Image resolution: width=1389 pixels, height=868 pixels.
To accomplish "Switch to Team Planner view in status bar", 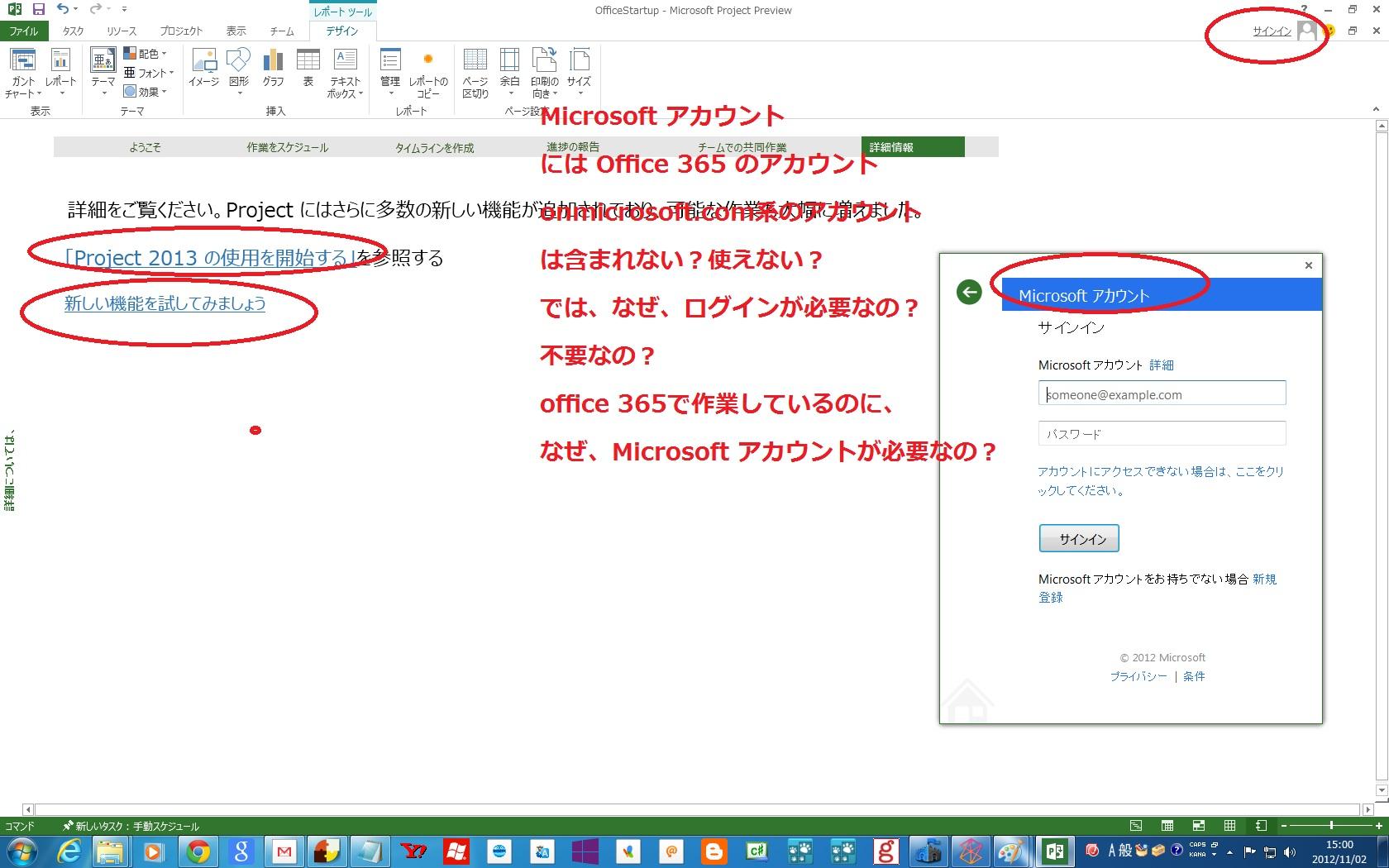I will 1199,826.
